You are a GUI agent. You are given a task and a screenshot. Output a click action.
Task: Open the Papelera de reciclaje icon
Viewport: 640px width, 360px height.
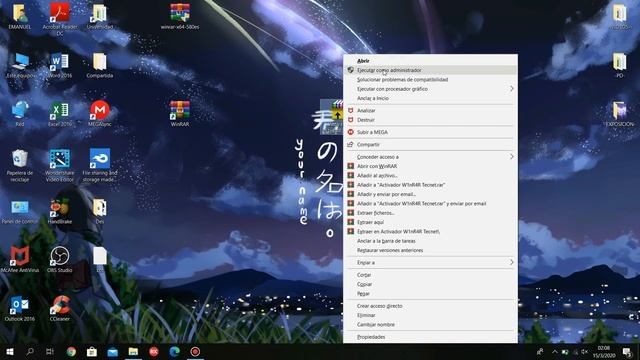click(19, 165)
